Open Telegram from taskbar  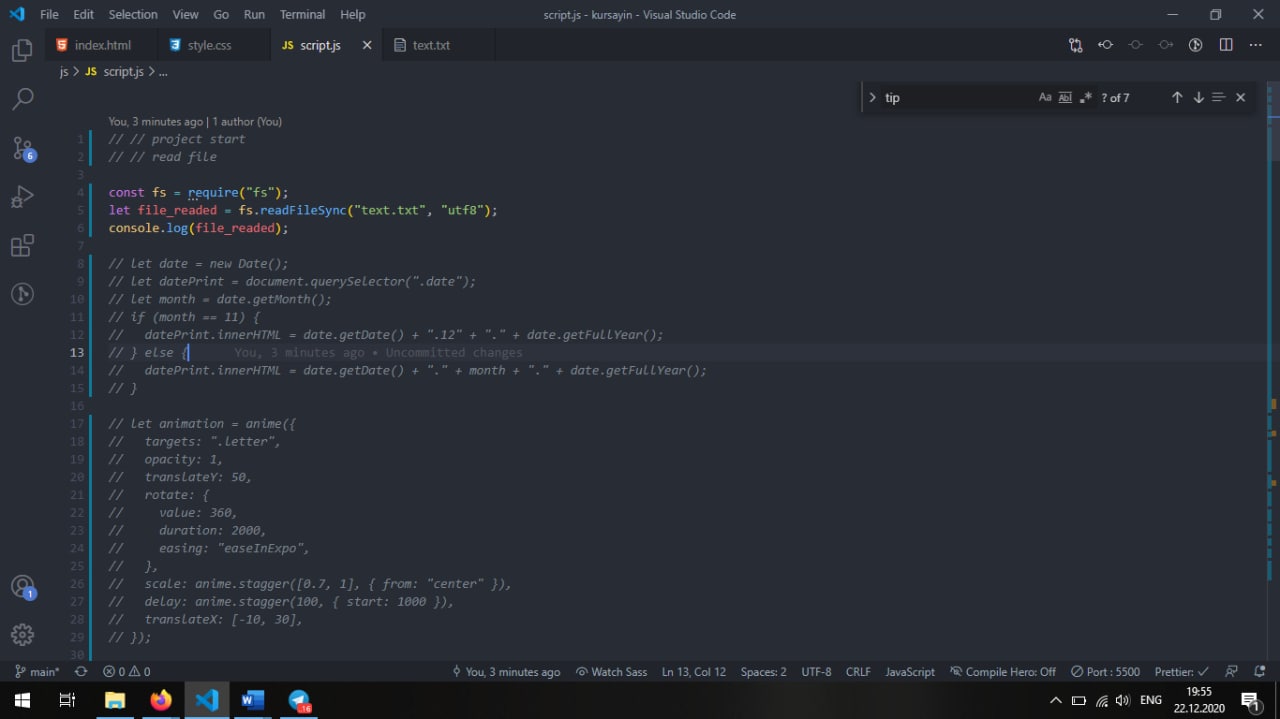click(299, 700)
